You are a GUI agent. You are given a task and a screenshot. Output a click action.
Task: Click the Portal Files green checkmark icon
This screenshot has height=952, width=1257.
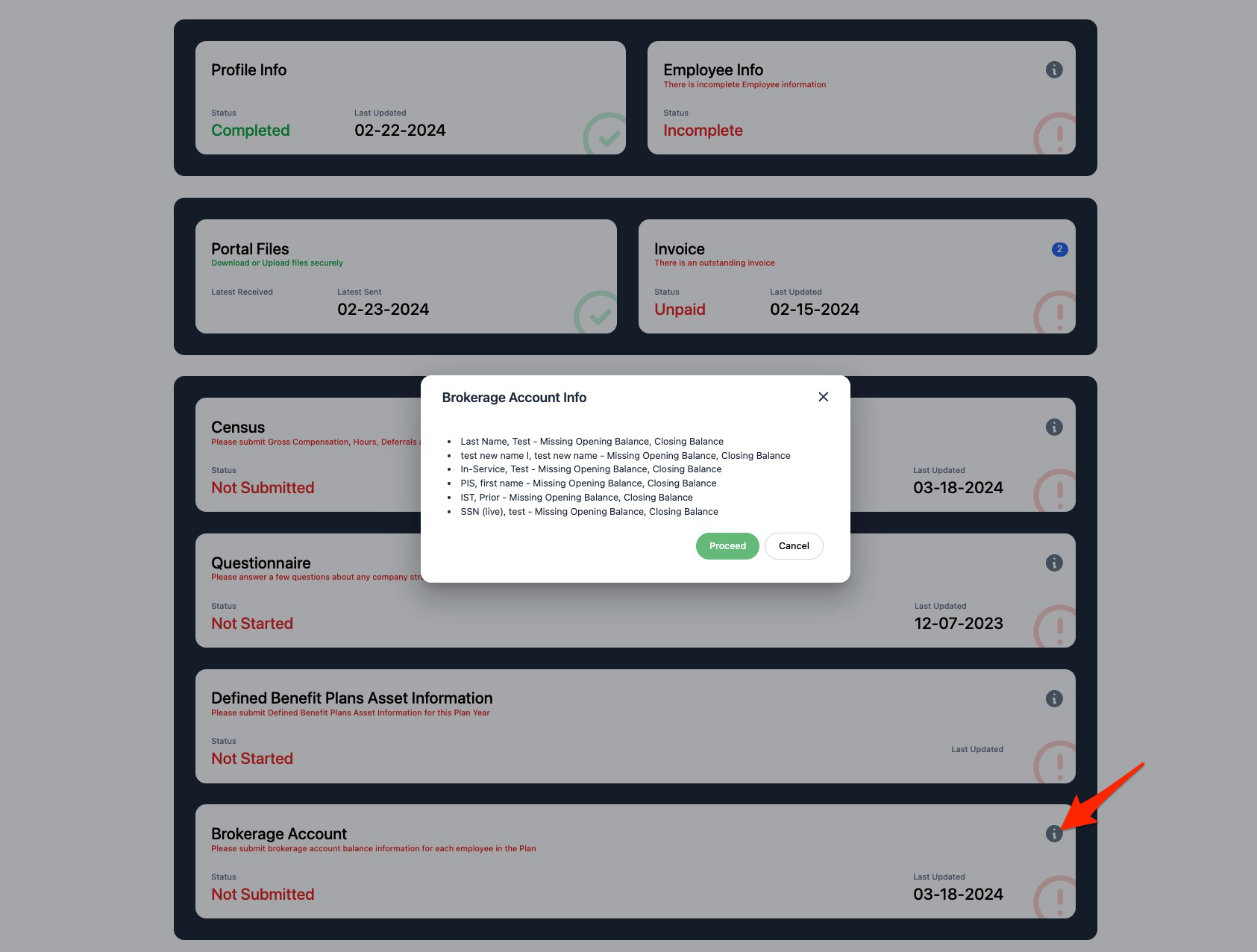(x=597, y=314)
